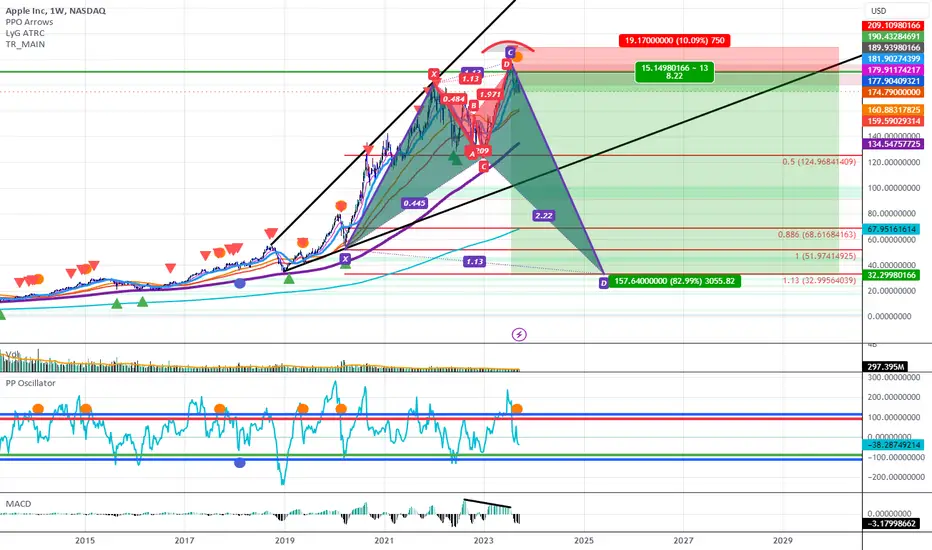The width and height of the screenshot is (932, 550).
Task: Click the blue 181.90274399 price tag
Action: tap(893, 59)
